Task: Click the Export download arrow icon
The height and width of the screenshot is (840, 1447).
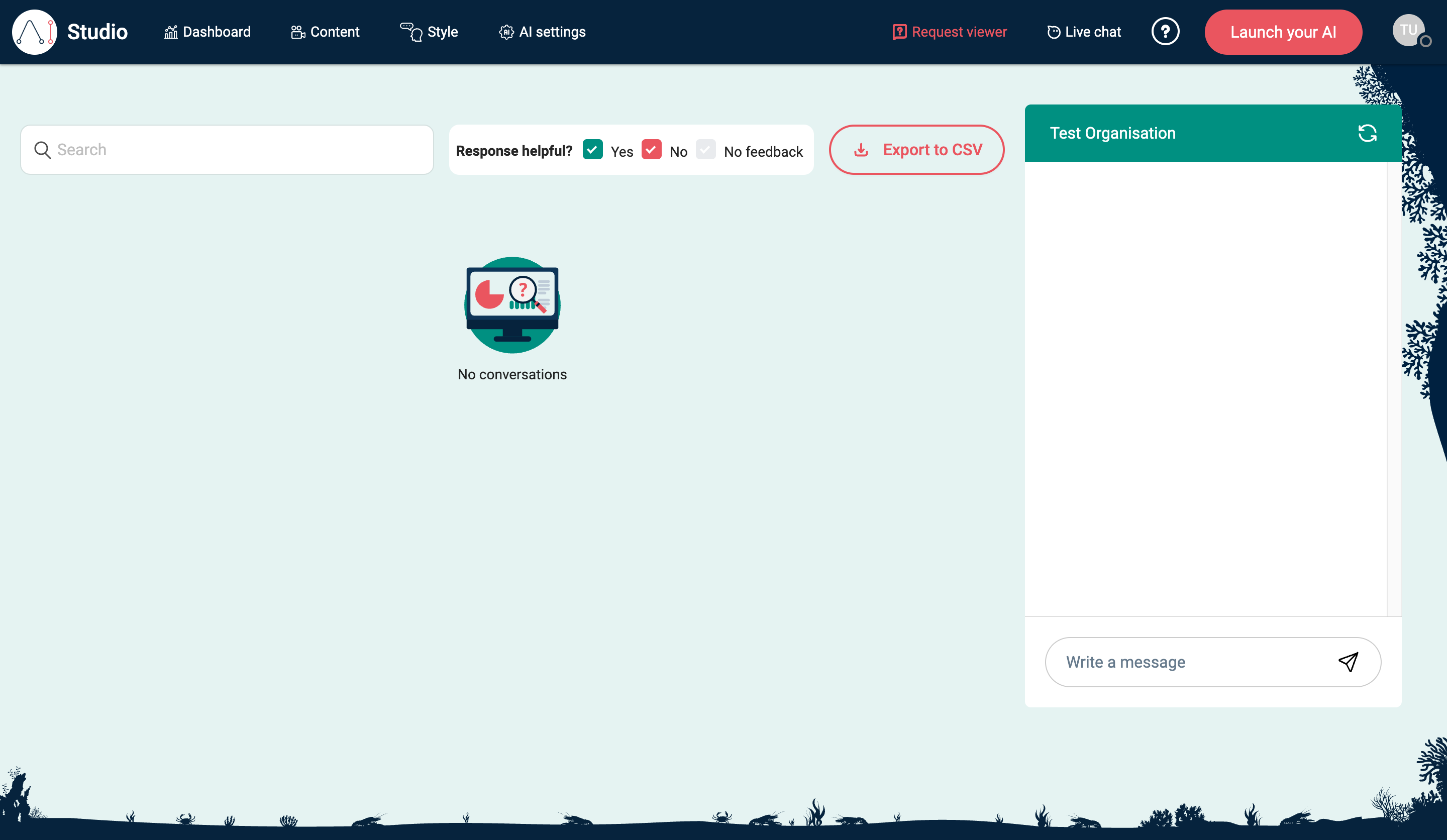Action: [x=862, y=149]
